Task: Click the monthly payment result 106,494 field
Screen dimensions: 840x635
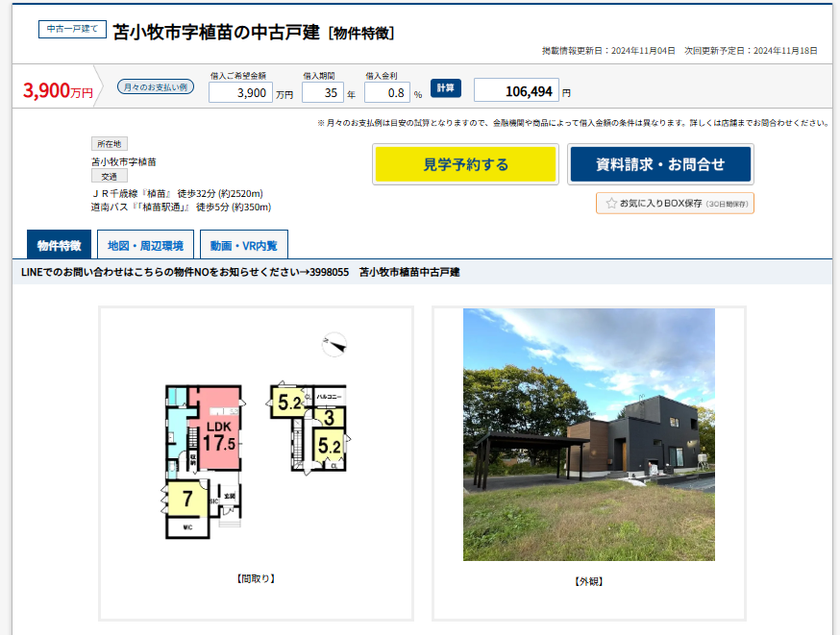Action: (x=516, y=91)
